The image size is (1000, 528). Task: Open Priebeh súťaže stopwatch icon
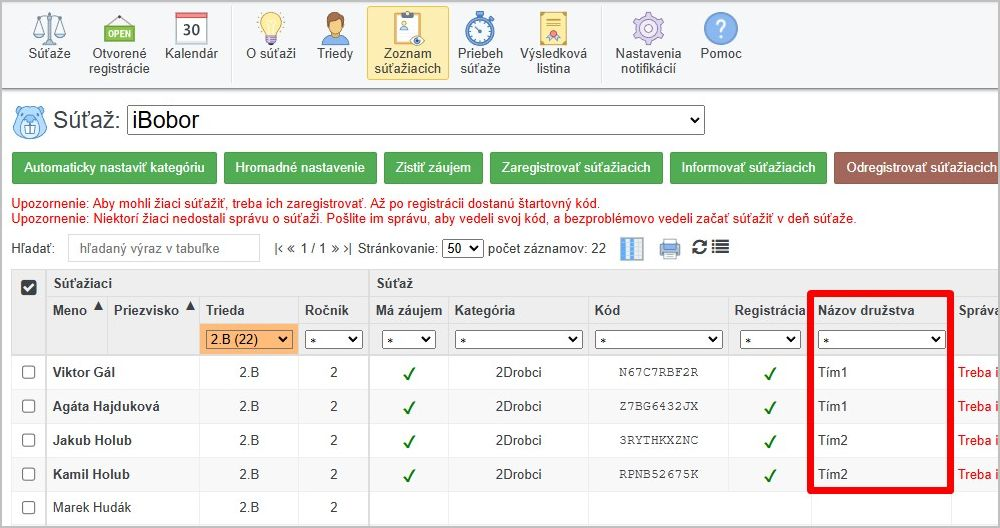[x=480, y=44]
